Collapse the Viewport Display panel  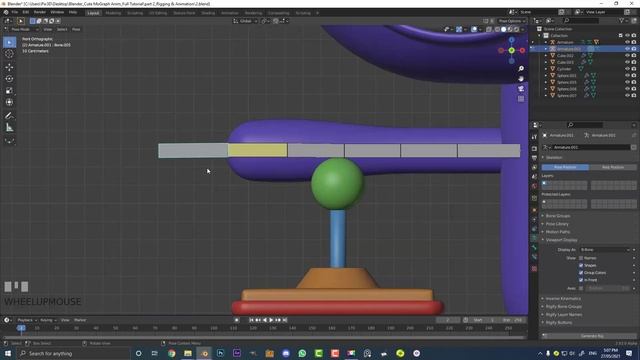tap(561, 240)
